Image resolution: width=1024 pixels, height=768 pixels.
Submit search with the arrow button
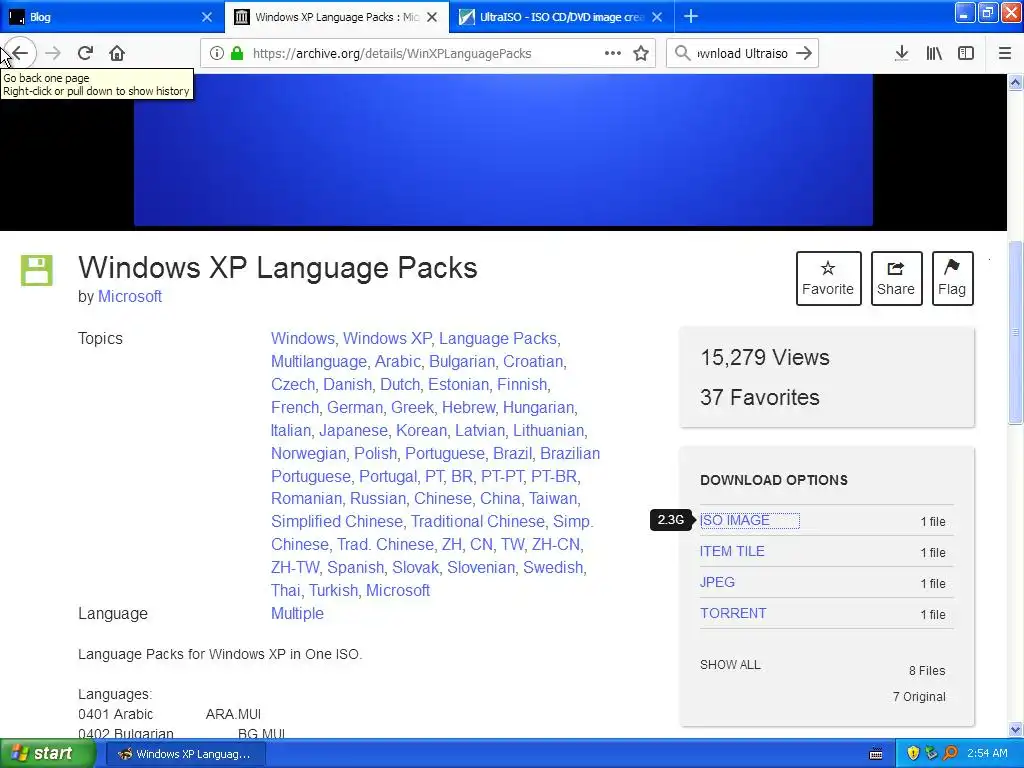pos(804,53)
